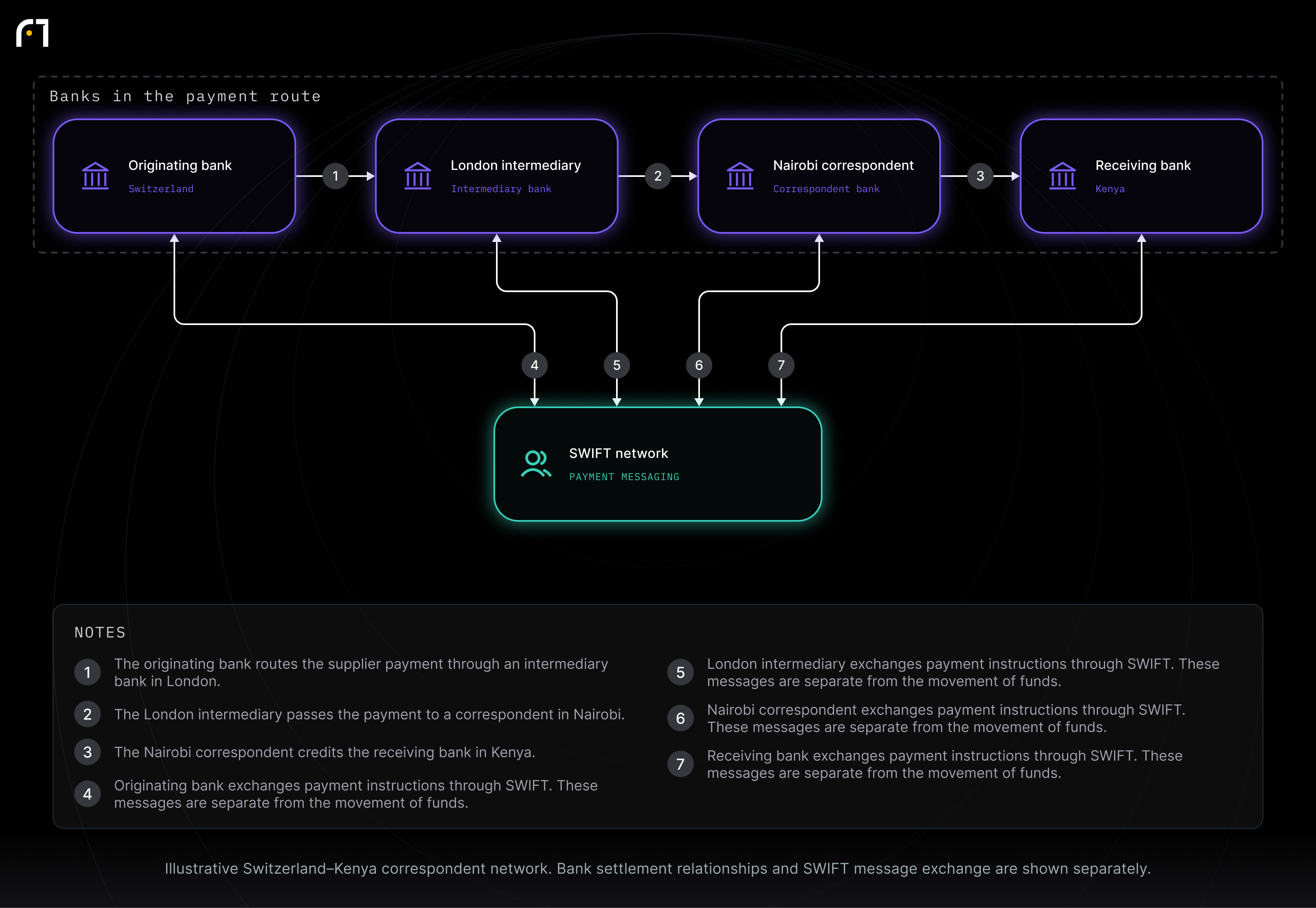The width and height of the screenshot is (1316, 908).
Task: Click the Originating bank building icon
Action: coord(95,176)
